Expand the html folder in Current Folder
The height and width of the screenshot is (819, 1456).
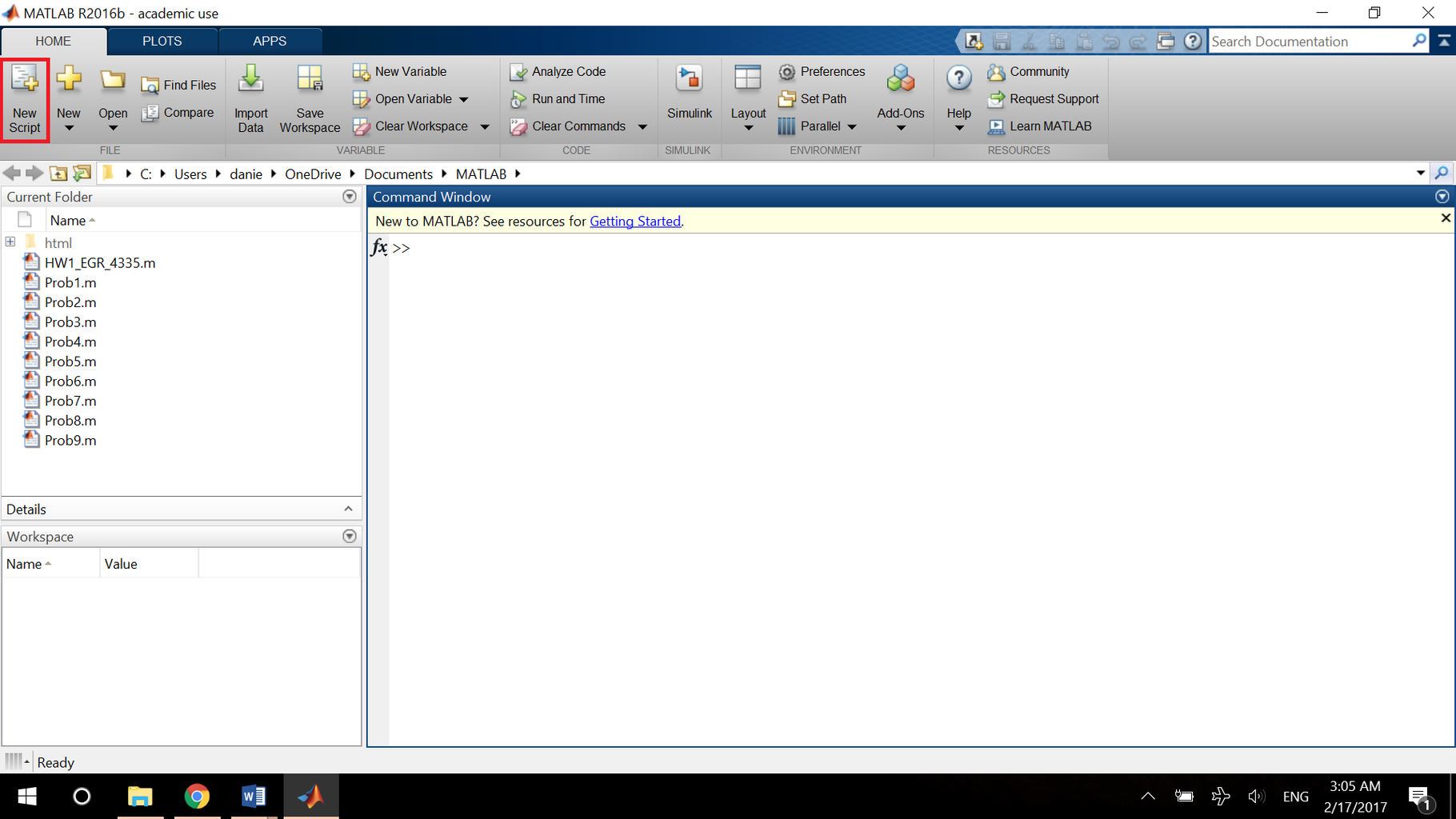point(10,241)
